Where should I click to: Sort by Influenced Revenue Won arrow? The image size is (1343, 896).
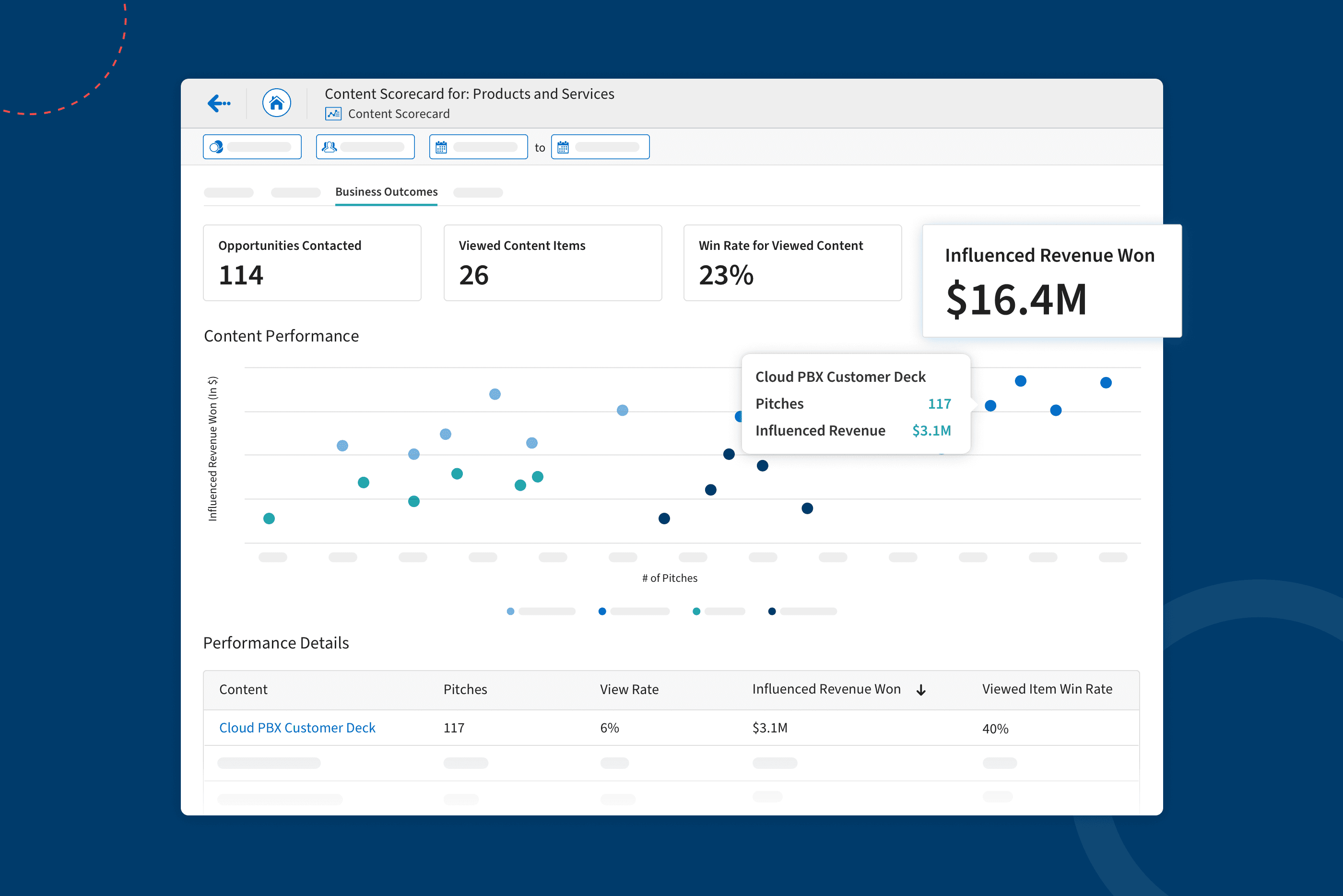coord(921,690)
